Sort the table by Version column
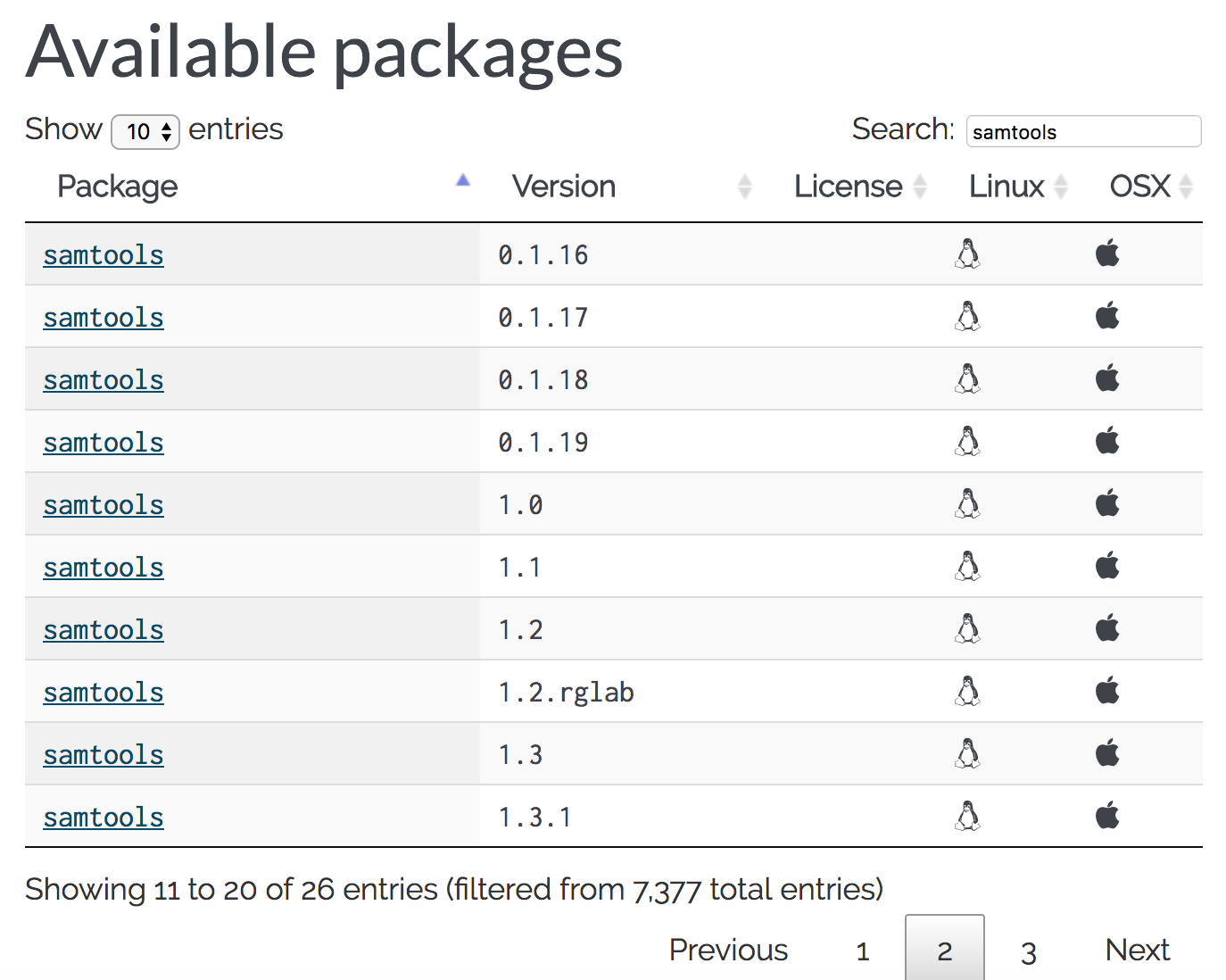 click(x=564, y=187)
